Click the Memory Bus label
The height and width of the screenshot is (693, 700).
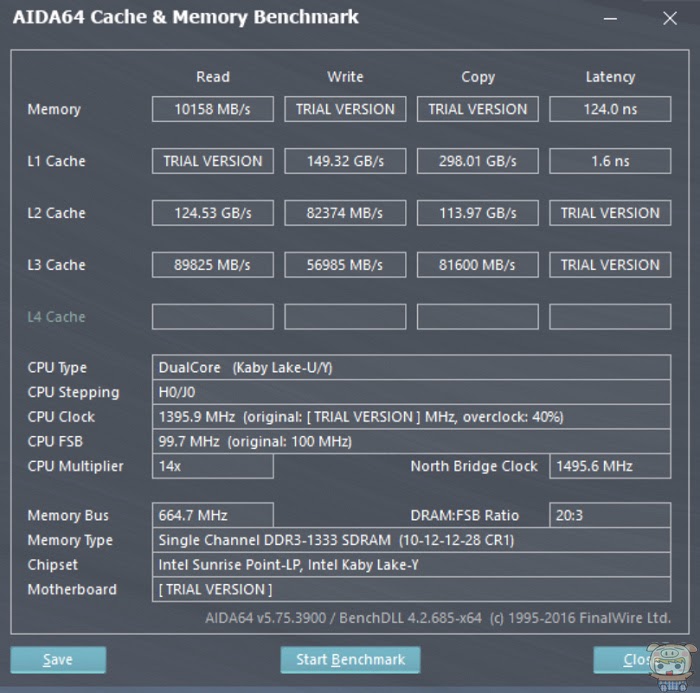point(68,515)
